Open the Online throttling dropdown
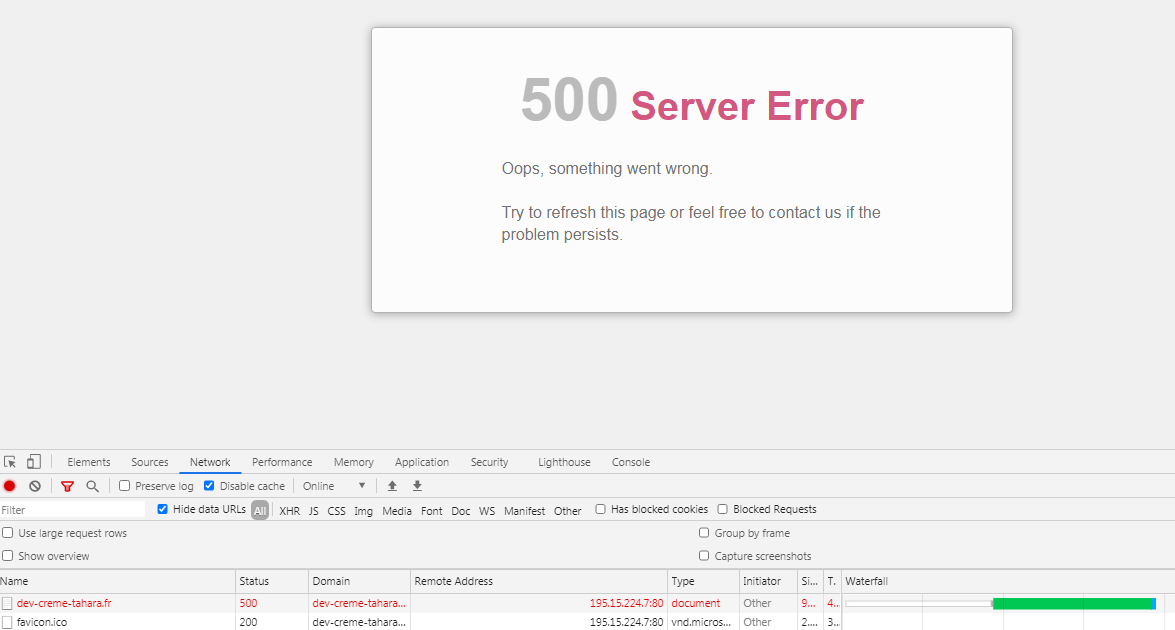The height and width of the screenshot is (630, 1175). pyautogui.click(x=333, y=486)
